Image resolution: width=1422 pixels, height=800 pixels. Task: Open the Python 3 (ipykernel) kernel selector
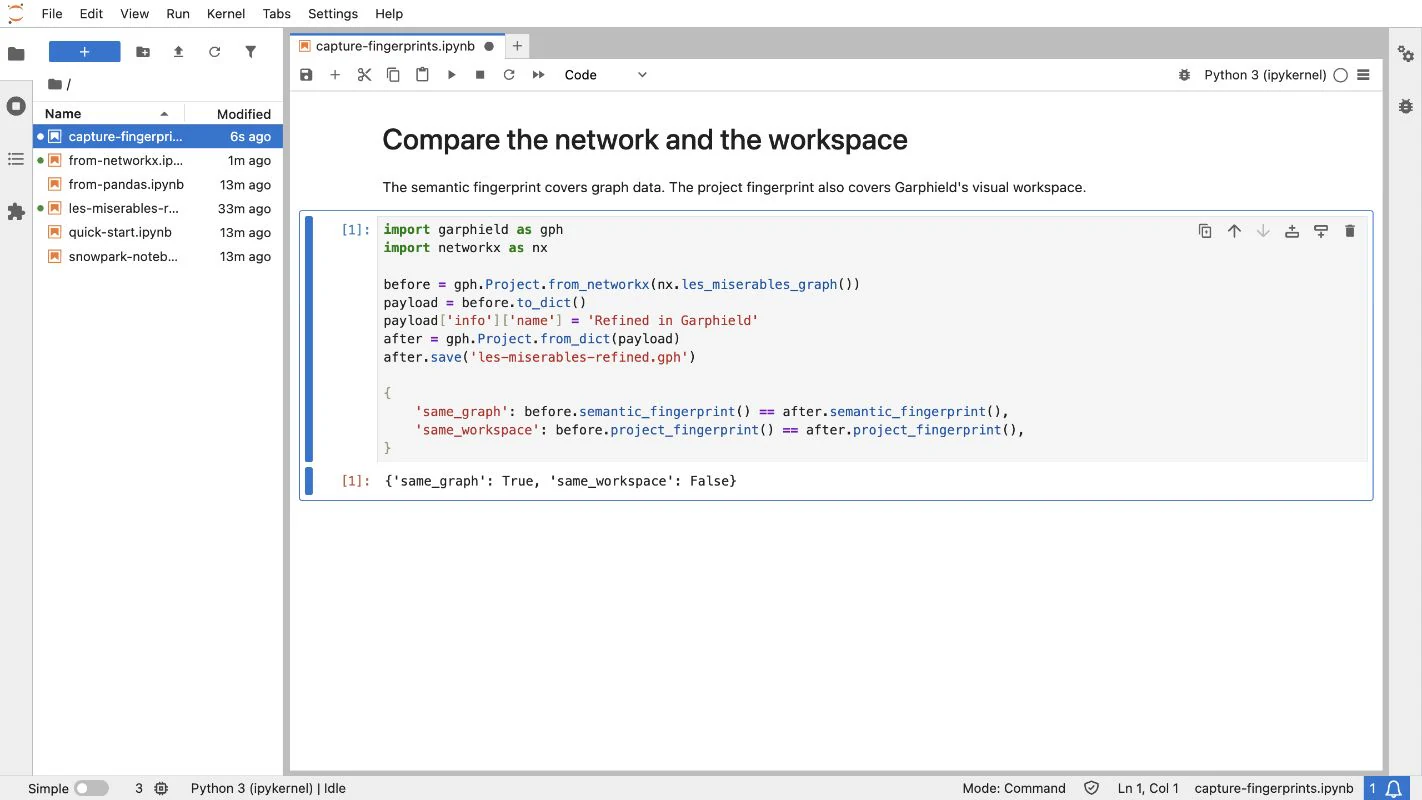(x=1265, y=75)
